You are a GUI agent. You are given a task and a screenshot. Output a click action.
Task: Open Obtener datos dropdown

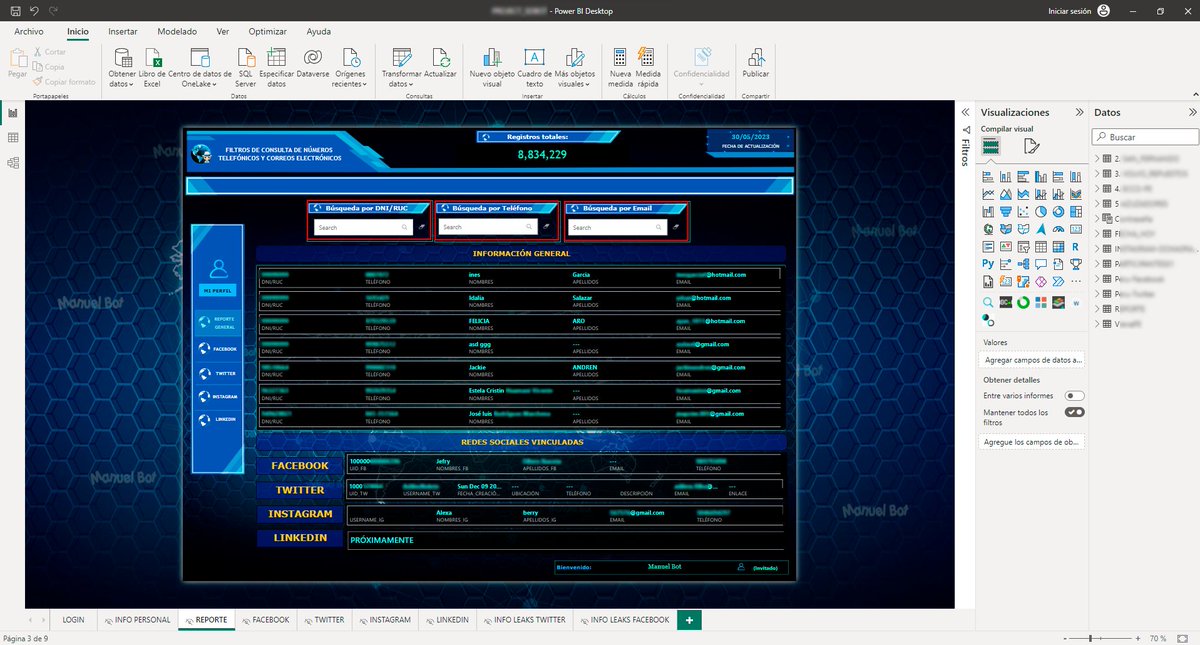point(122,67)
